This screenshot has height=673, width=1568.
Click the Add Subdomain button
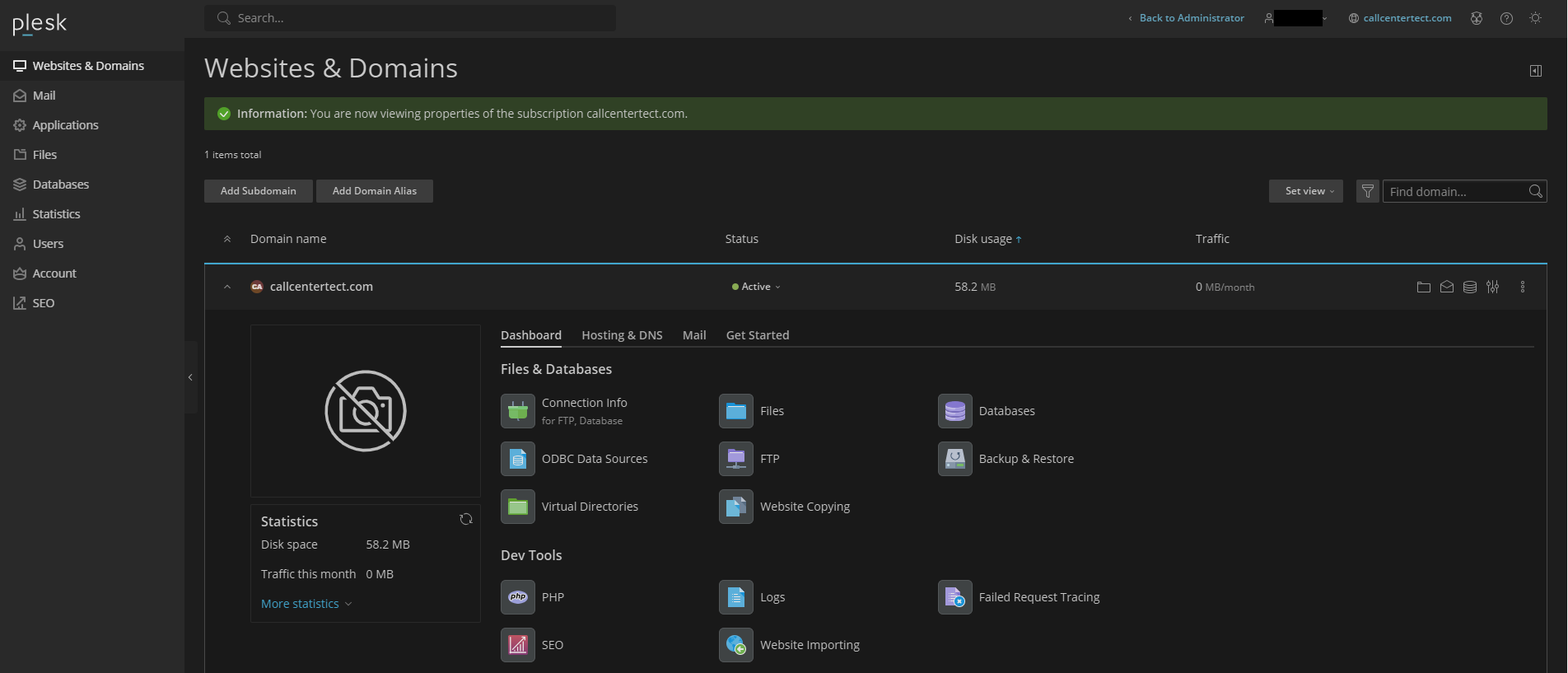click(258, 191)
